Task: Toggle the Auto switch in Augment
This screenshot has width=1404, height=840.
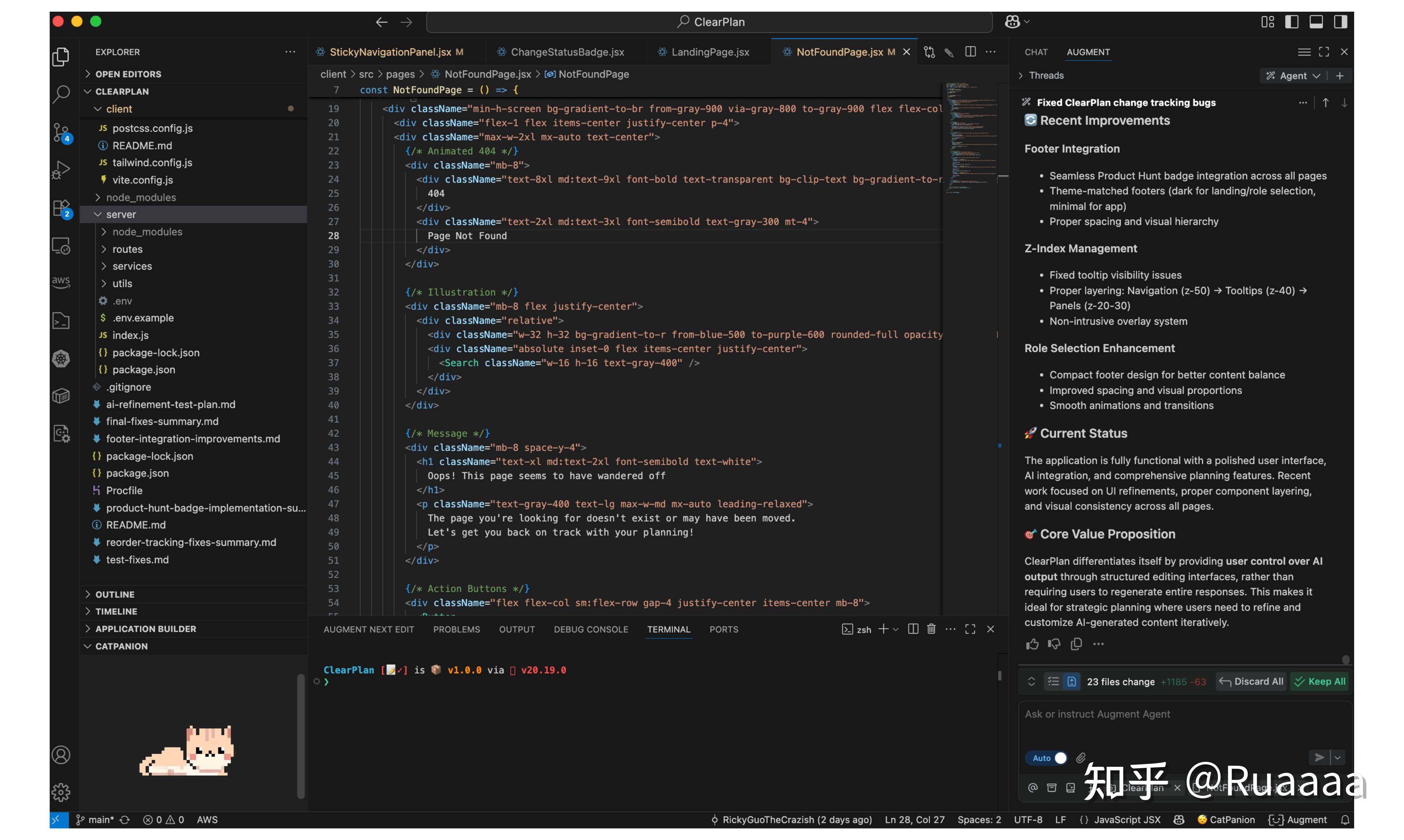Action: click(1046, 758)
